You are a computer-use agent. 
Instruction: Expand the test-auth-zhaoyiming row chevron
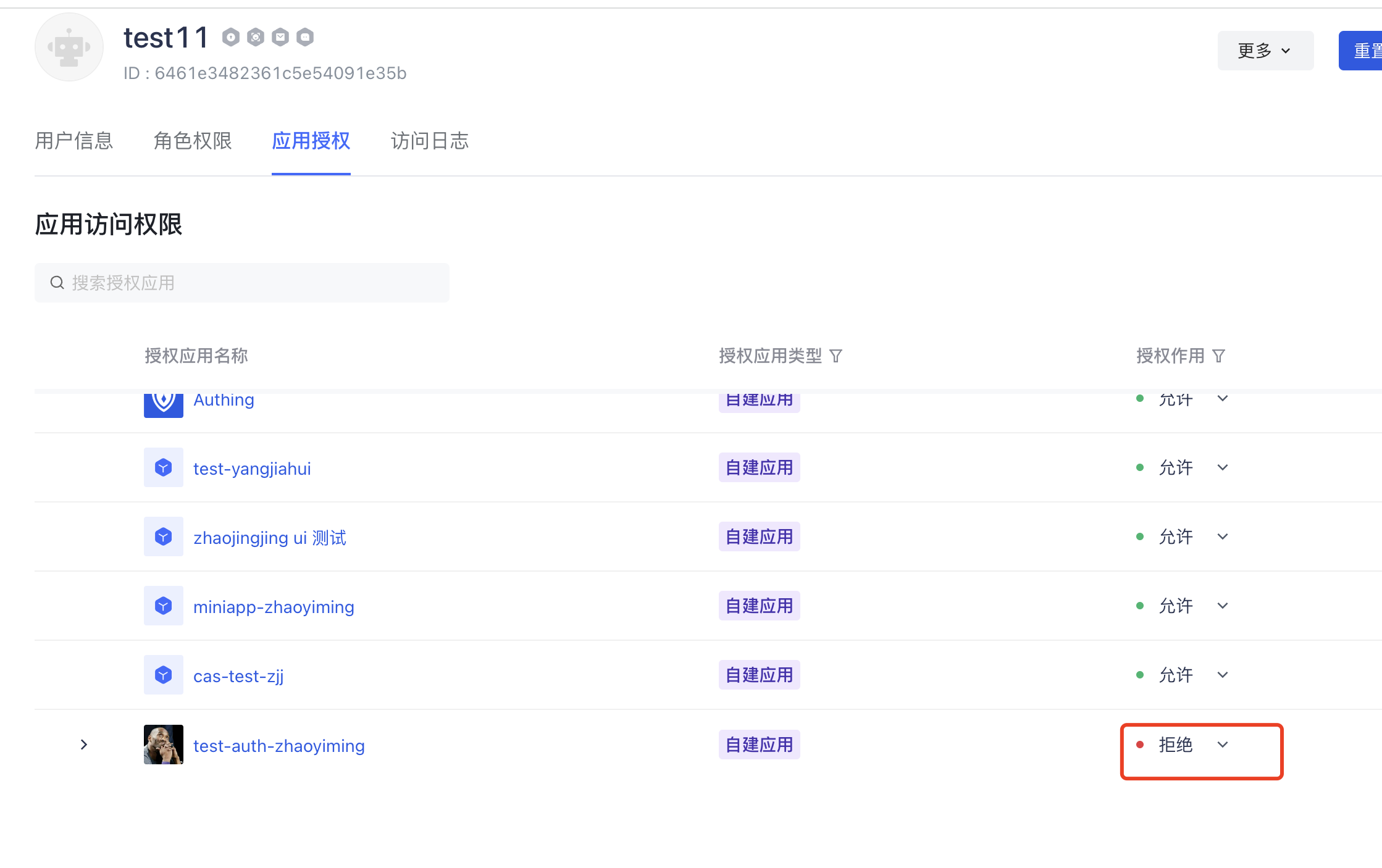click(84, 745)
